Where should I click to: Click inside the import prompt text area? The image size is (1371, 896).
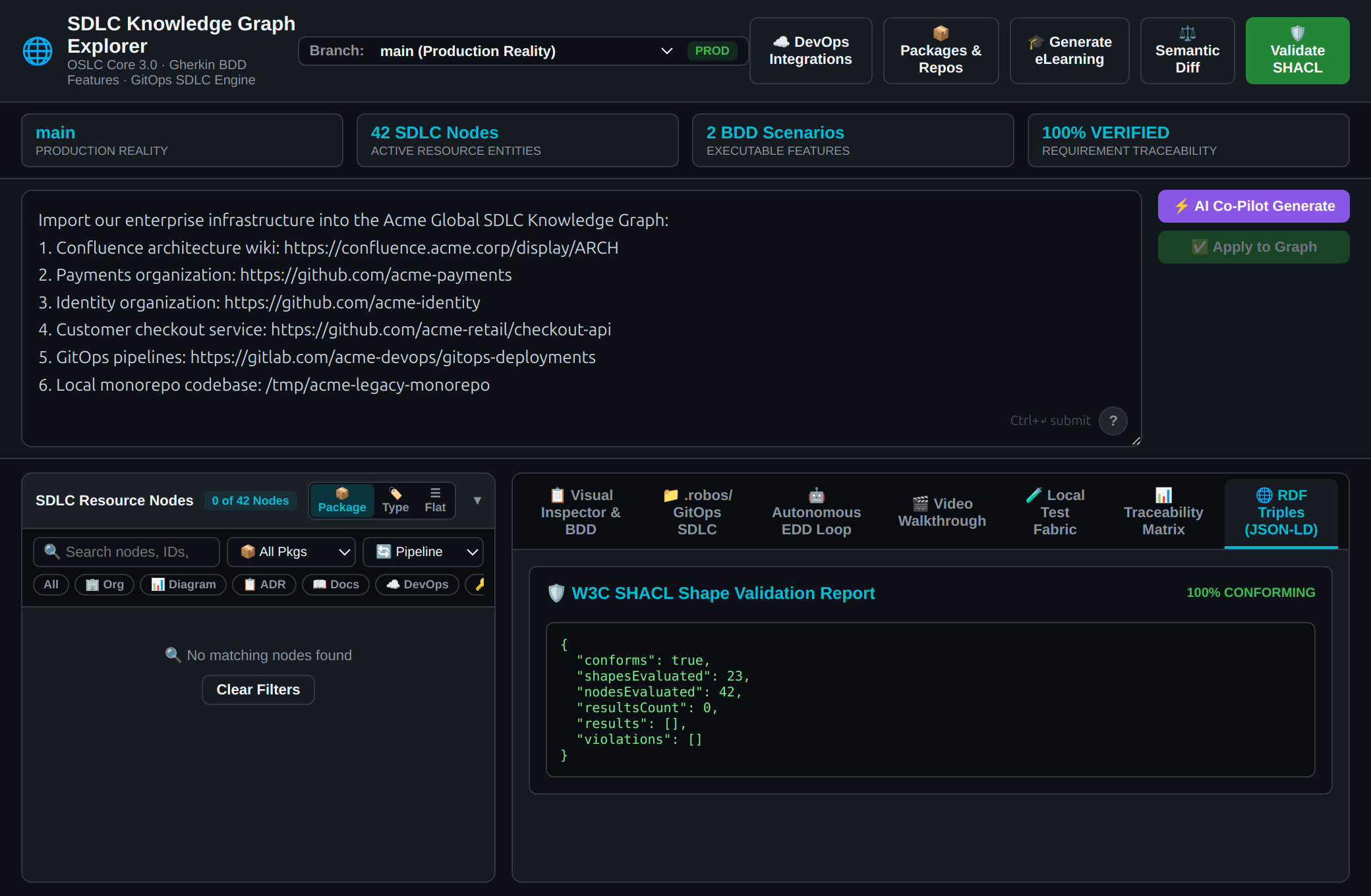[581, 319]
